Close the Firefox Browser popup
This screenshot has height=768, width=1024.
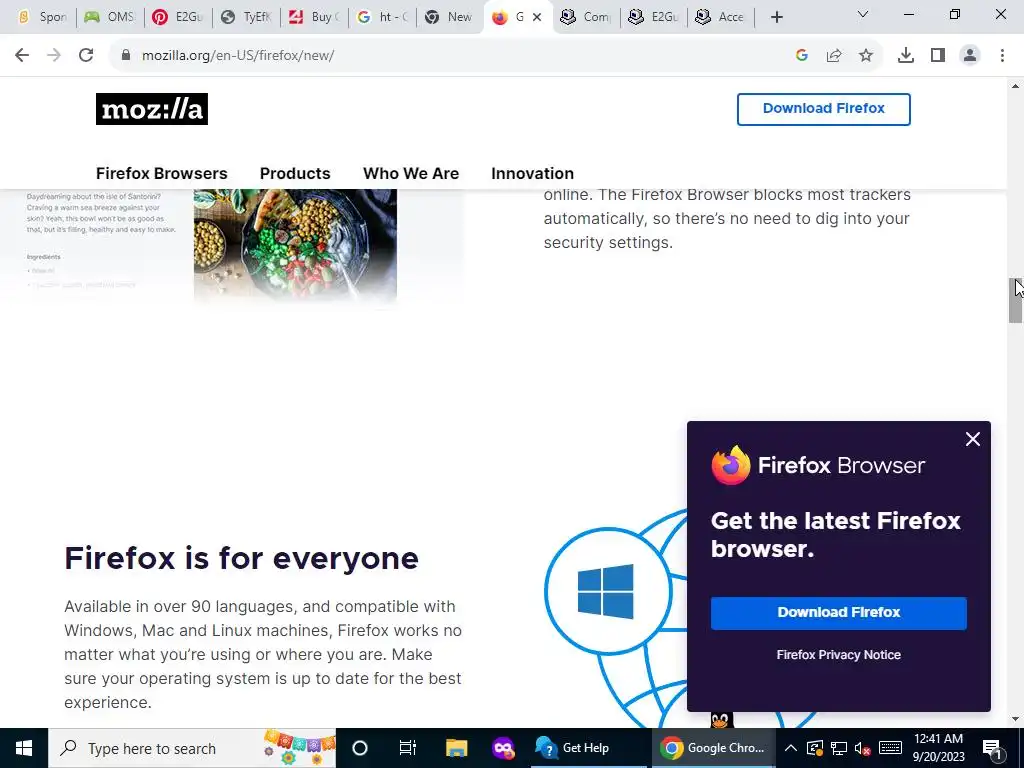972,440
